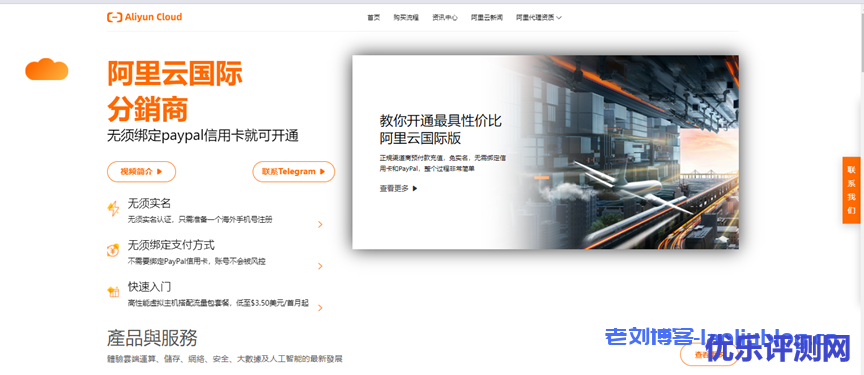864x375 pixels.
Task: Open 阿里云新闻 navigation link
Action: 487,18
